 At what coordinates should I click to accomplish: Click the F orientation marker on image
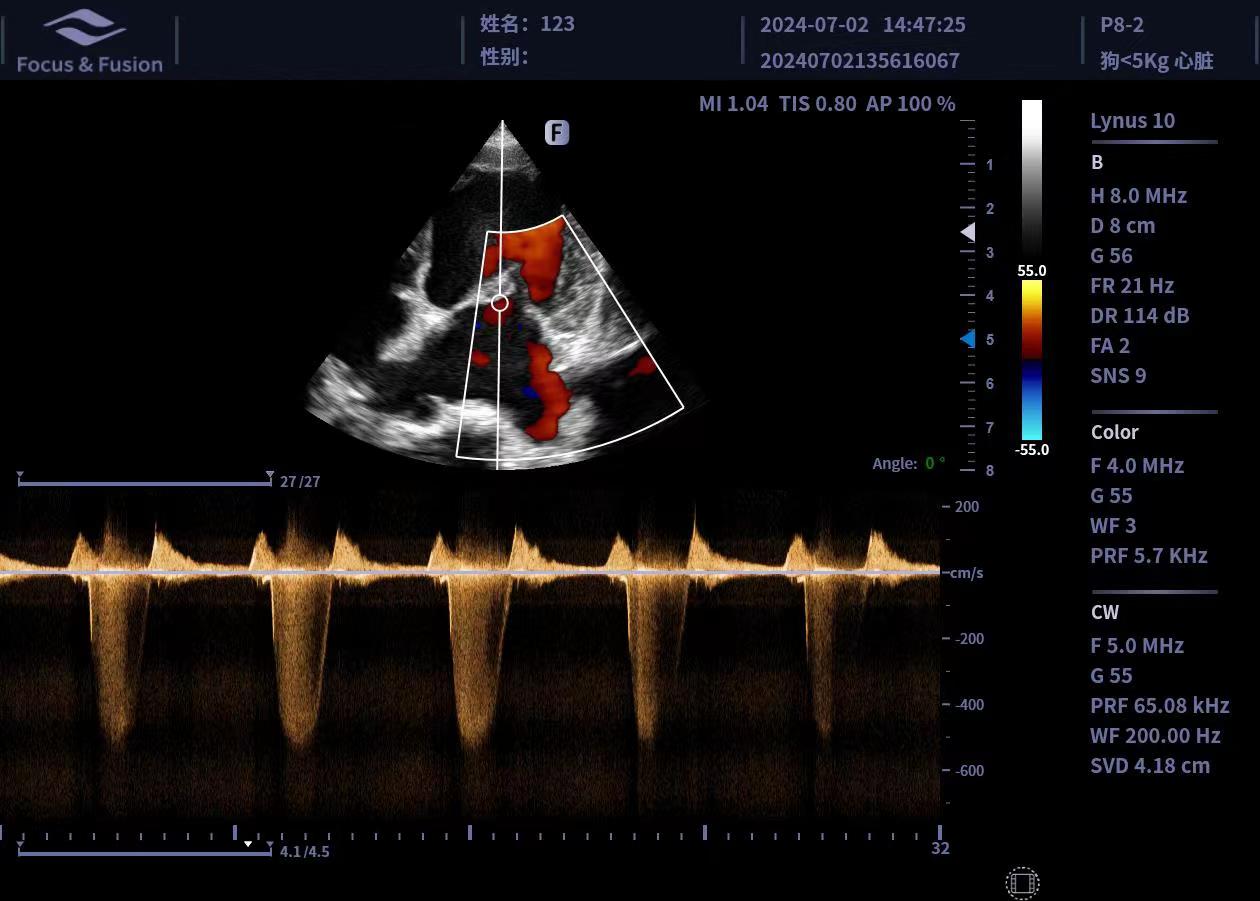(x=557, y=132)
